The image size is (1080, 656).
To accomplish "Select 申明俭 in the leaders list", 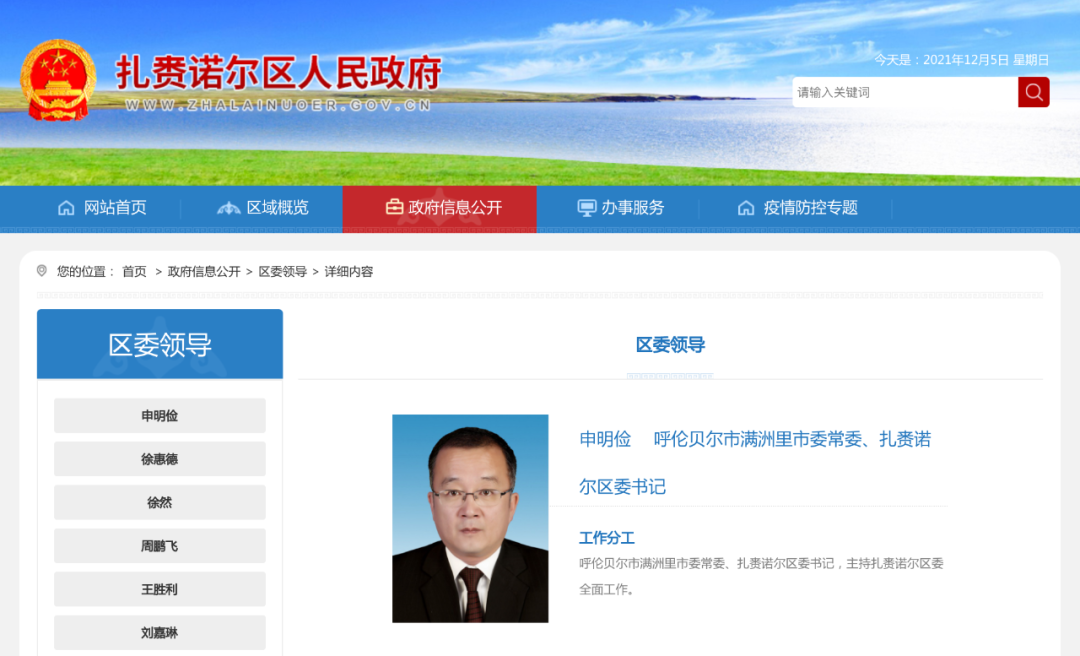I will tap(160, 416).
